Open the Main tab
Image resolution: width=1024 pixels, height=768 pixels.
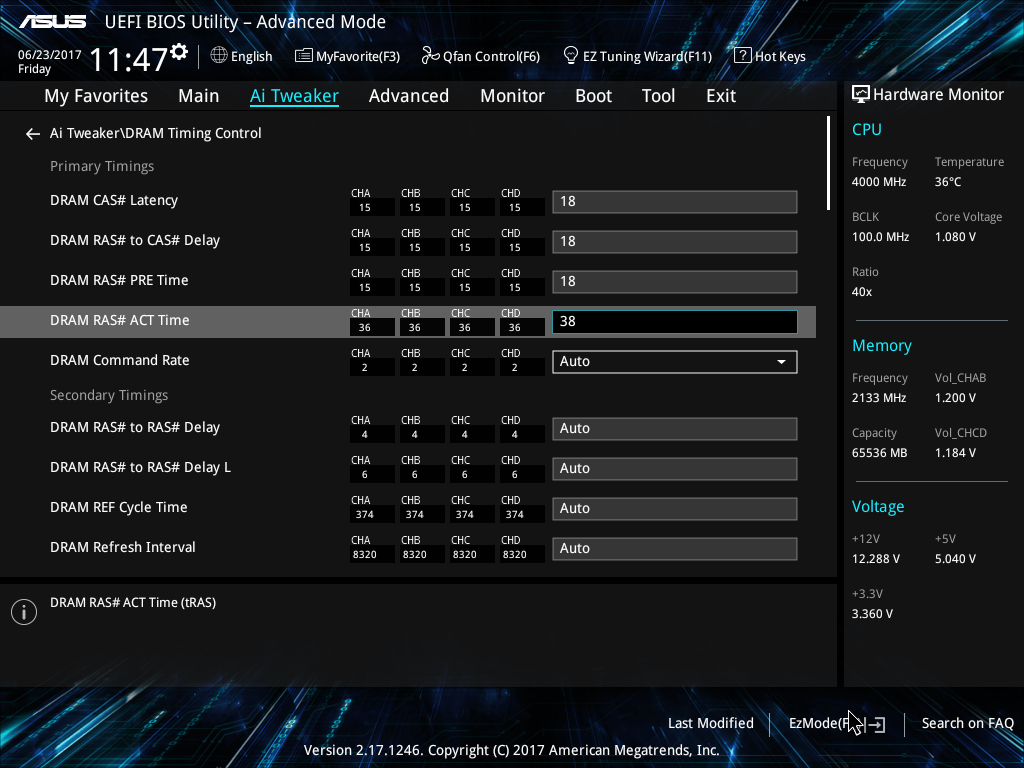click(x=199, y=96)
